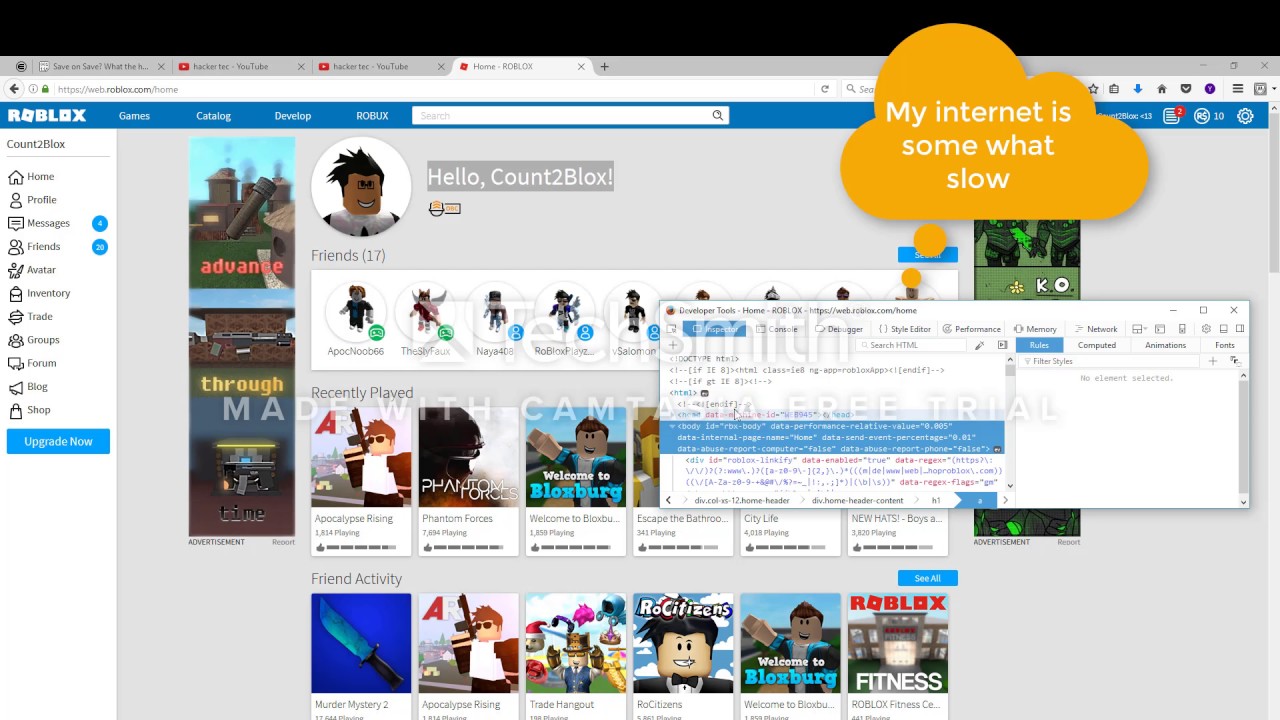Open the Phantom Forces game thumbnail
Image resolution: width=1280 pixels, height=720 pixels.
coord(468,458)
